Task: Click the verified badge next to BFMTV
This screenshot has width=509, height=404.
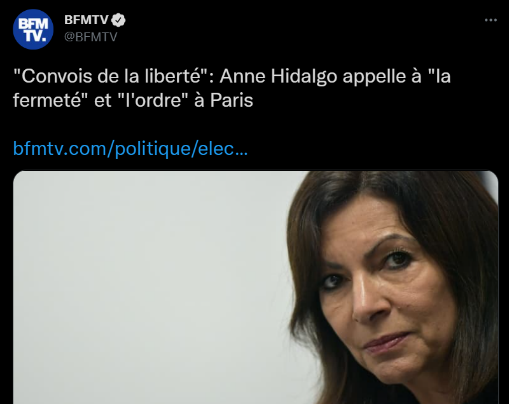Action: tap(118, 20)
